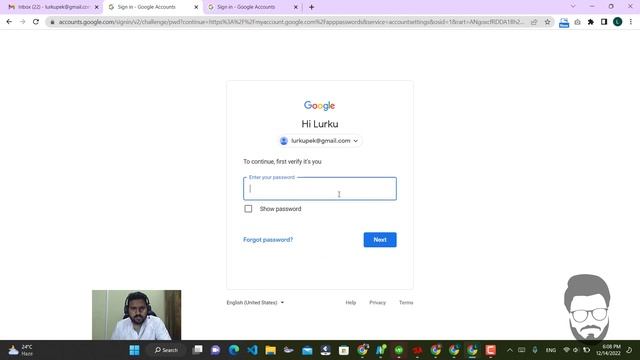Enable the Show password checkbox
Image resolution: width=640 pixels, height=360 pixels.
point(248,209)
